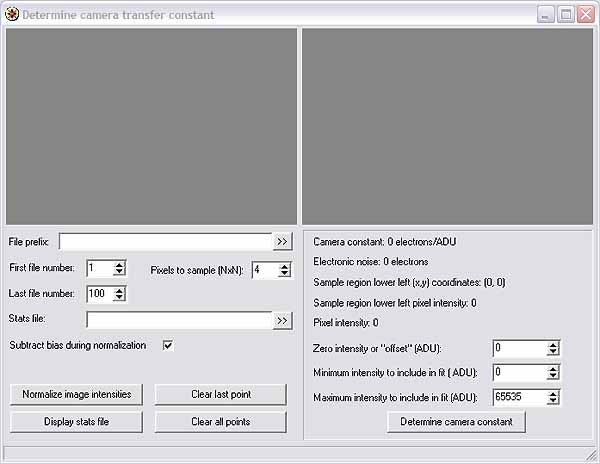
Task: Decrease Last file number with down arrow
Action: [x=119, y=298]
